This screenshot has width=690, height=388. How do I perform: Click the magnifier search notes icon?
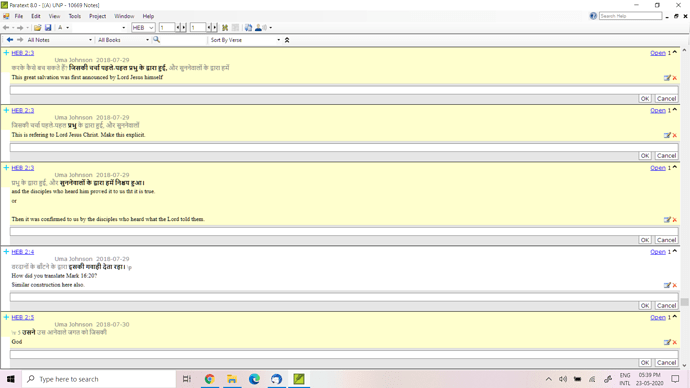(156, 40)
